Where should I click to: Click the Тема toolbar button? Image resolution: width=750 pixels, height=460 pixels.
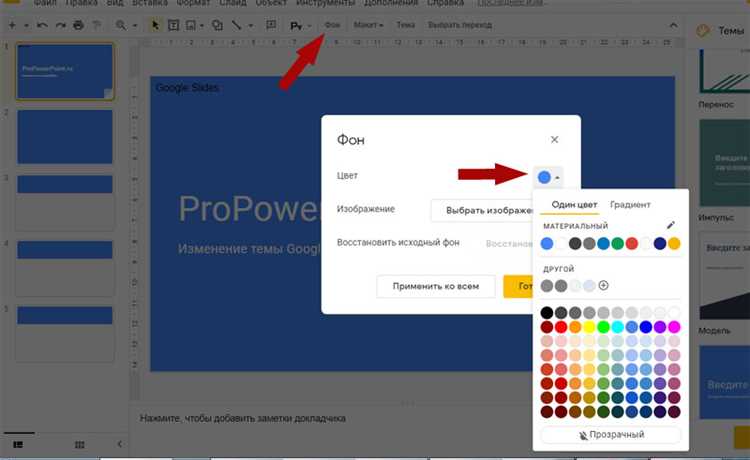(x=406, y=25)
